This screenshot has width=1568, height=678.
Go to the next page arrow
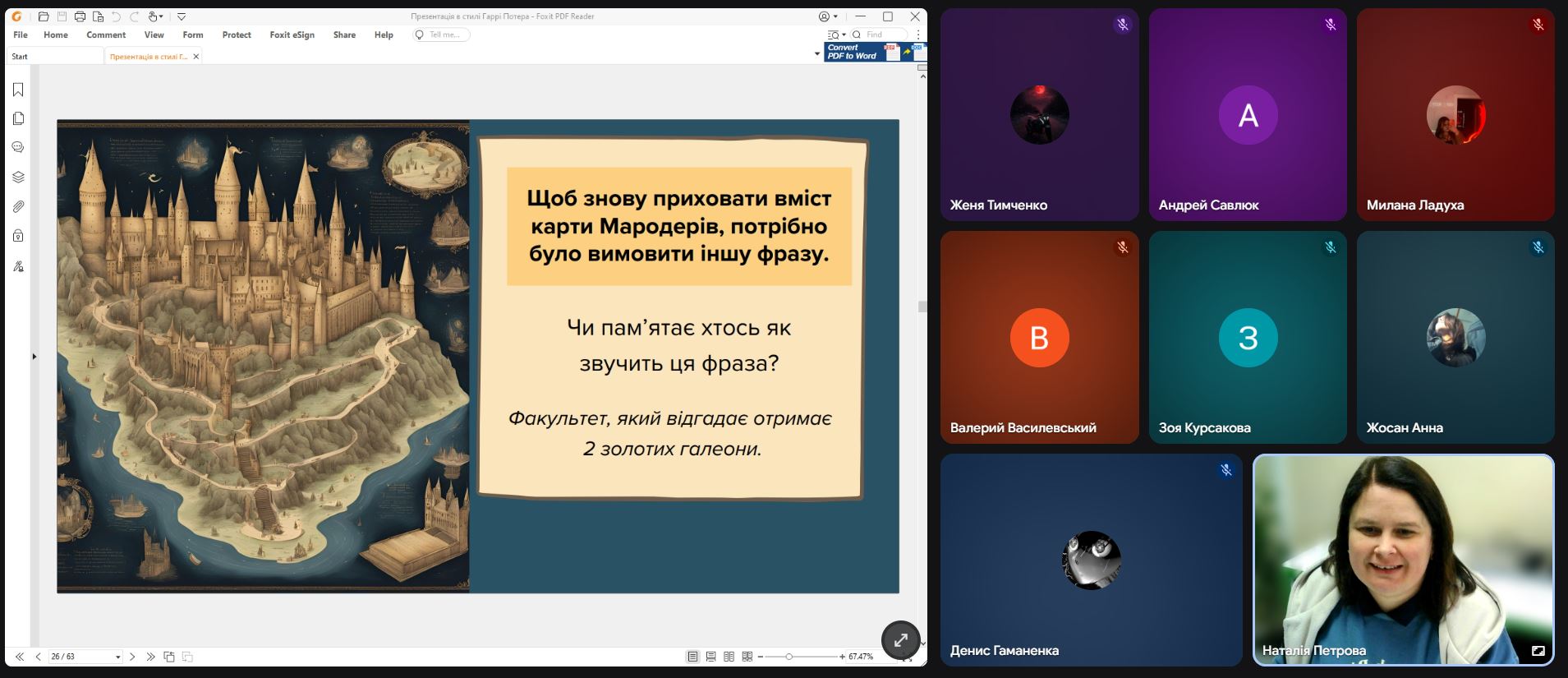click(132, 657)
